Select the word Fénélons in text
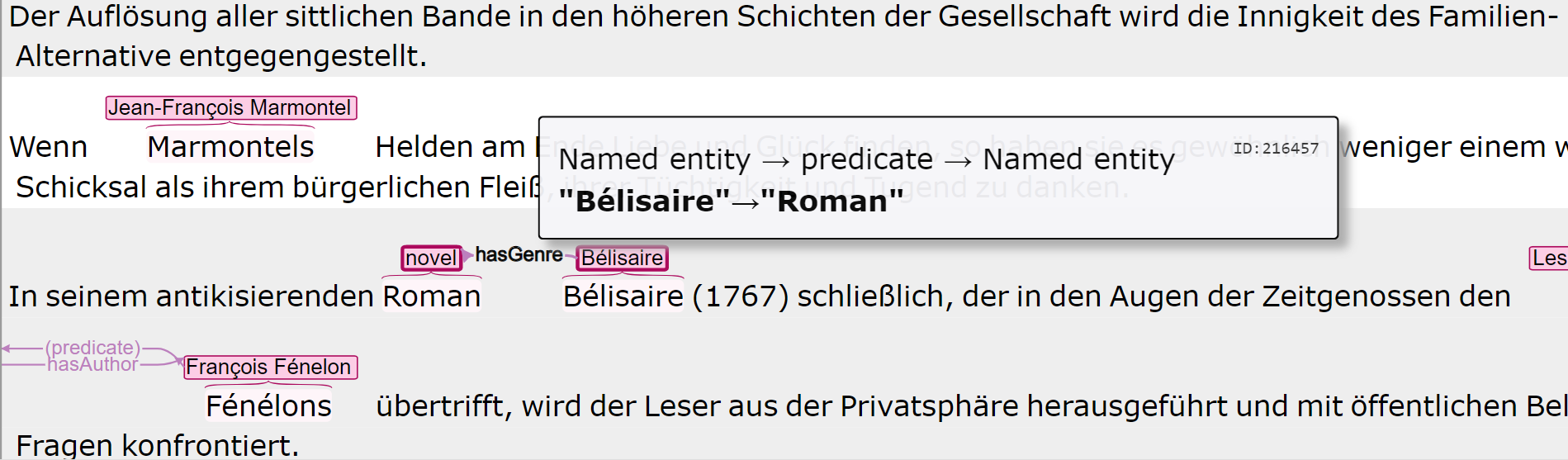Viewport: 1568px width, 460px height. tap(268, 406)
